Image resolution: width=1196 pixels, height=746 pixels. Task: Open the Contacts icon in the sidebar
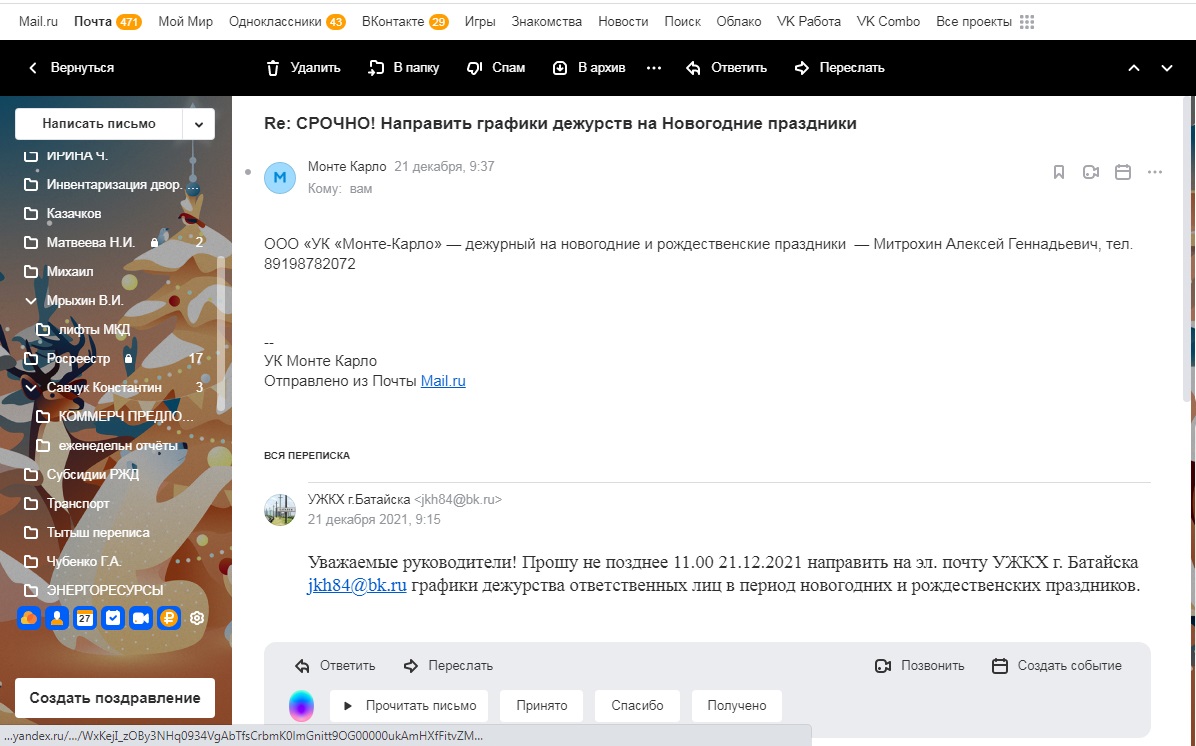[x=57, y=618]
